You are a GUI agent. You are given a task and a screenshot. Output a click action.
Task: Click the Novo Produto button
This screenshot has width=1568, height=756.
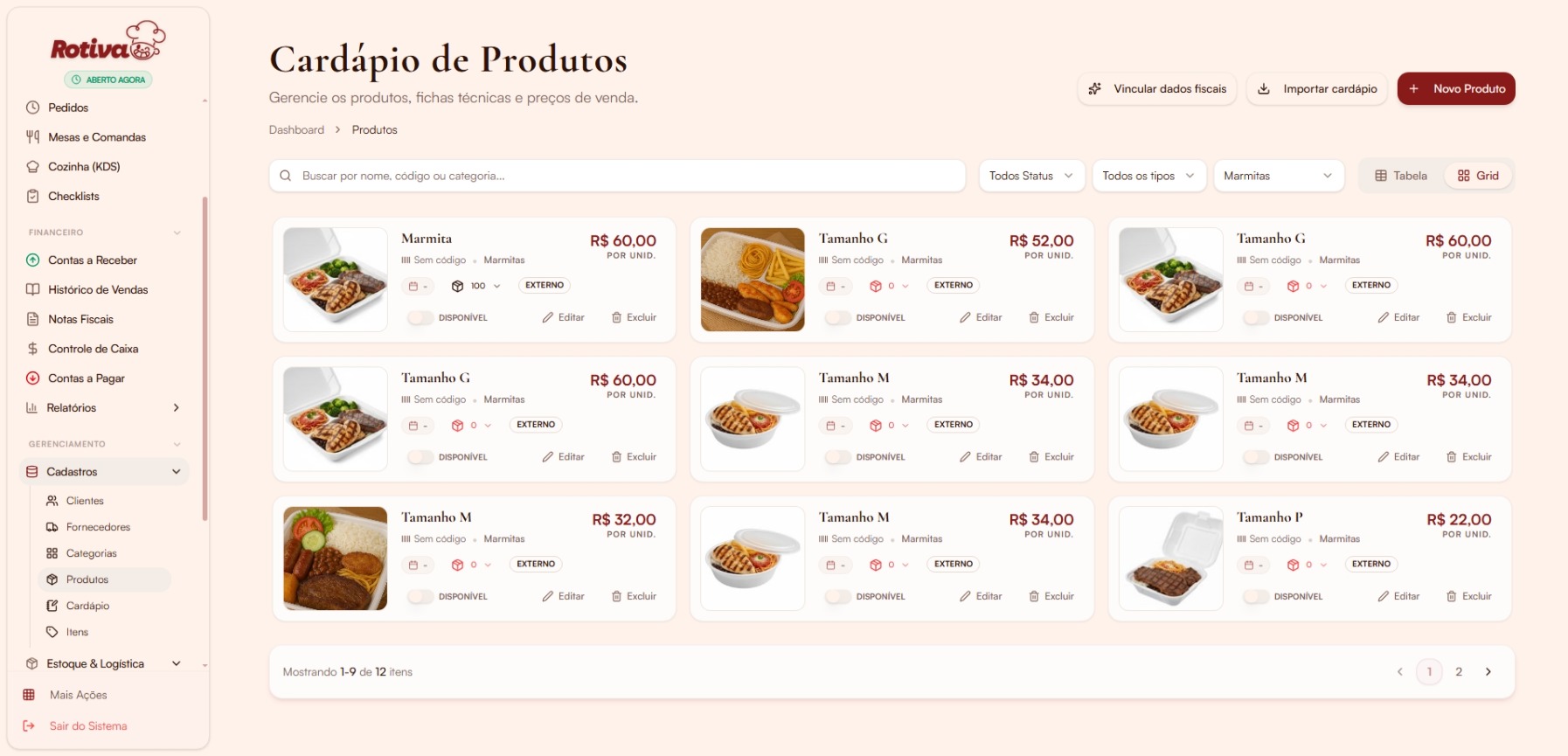1456,89
